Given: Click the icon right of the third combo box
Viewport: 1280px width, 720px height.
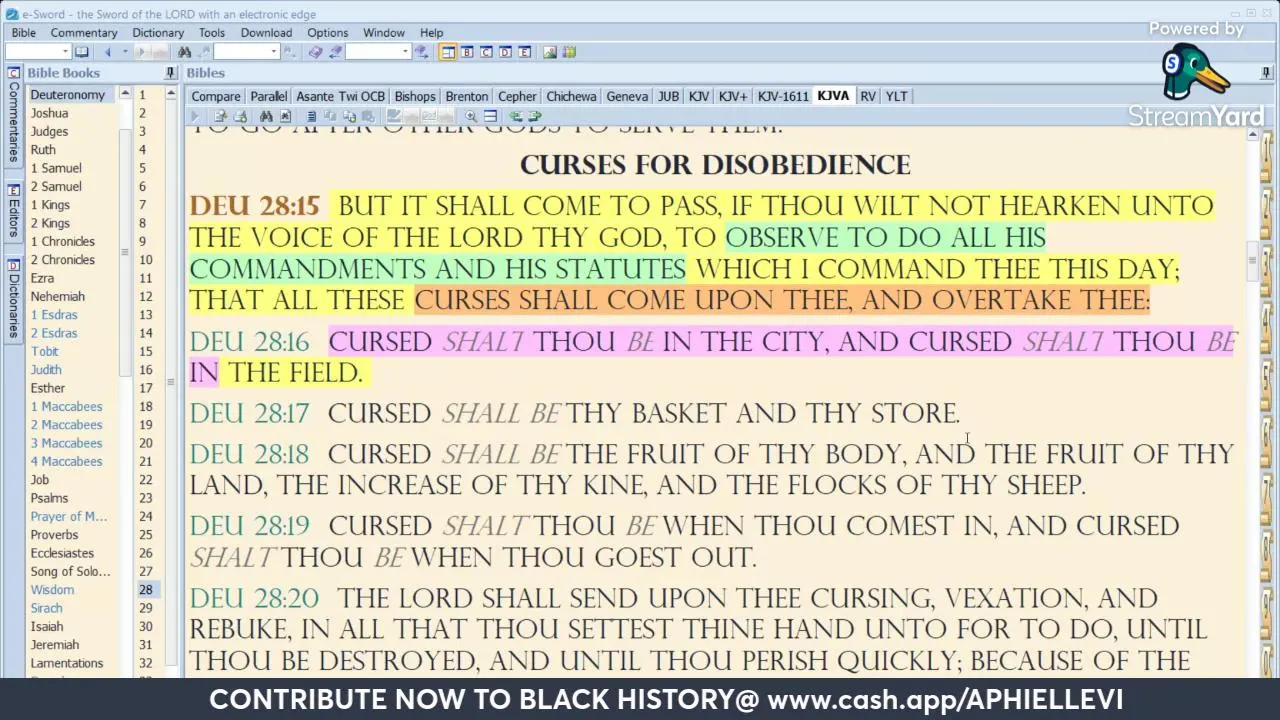Looking at the screenshot, I should click(421, 52).
